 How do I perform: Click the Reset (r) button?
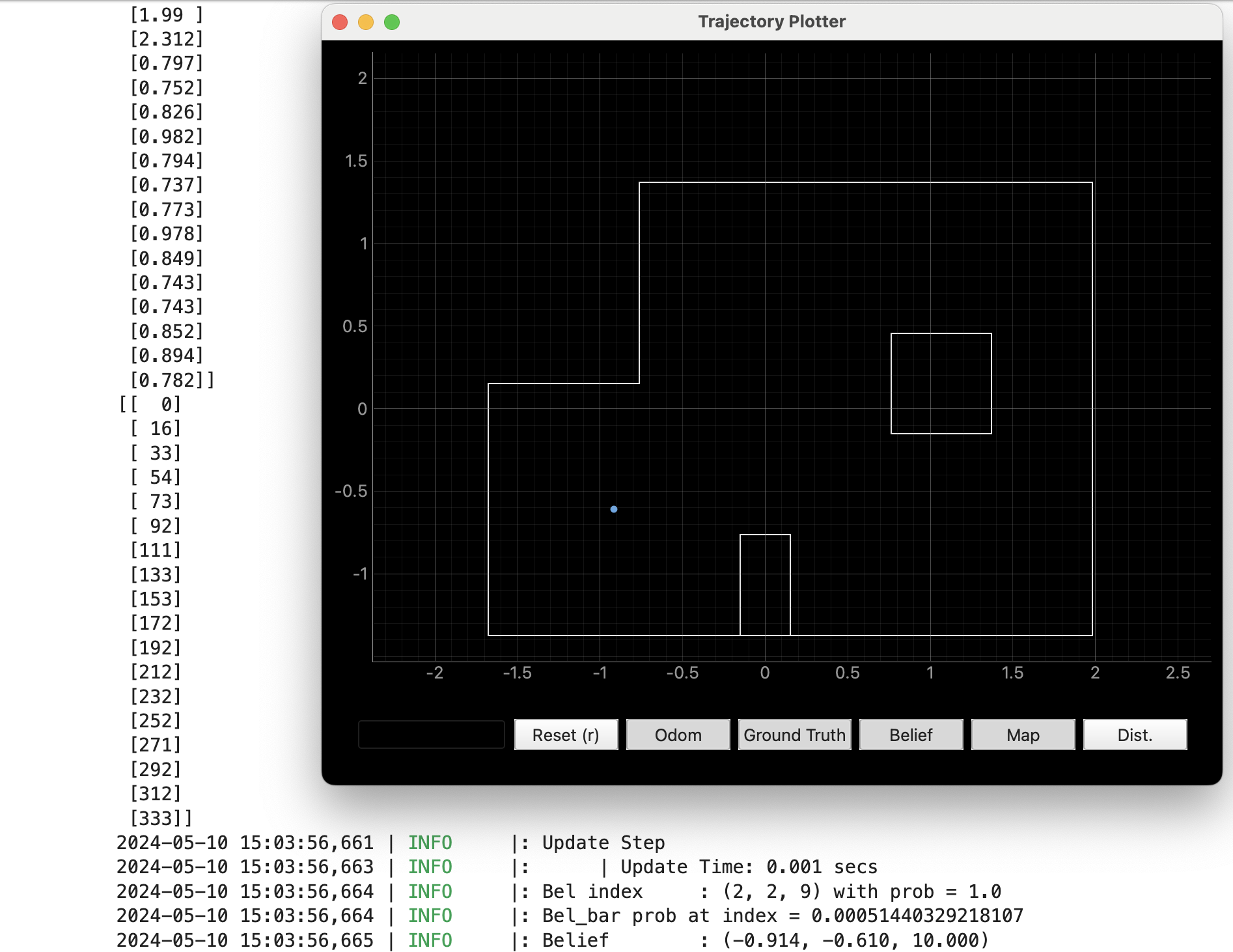[x=566, y=735]
